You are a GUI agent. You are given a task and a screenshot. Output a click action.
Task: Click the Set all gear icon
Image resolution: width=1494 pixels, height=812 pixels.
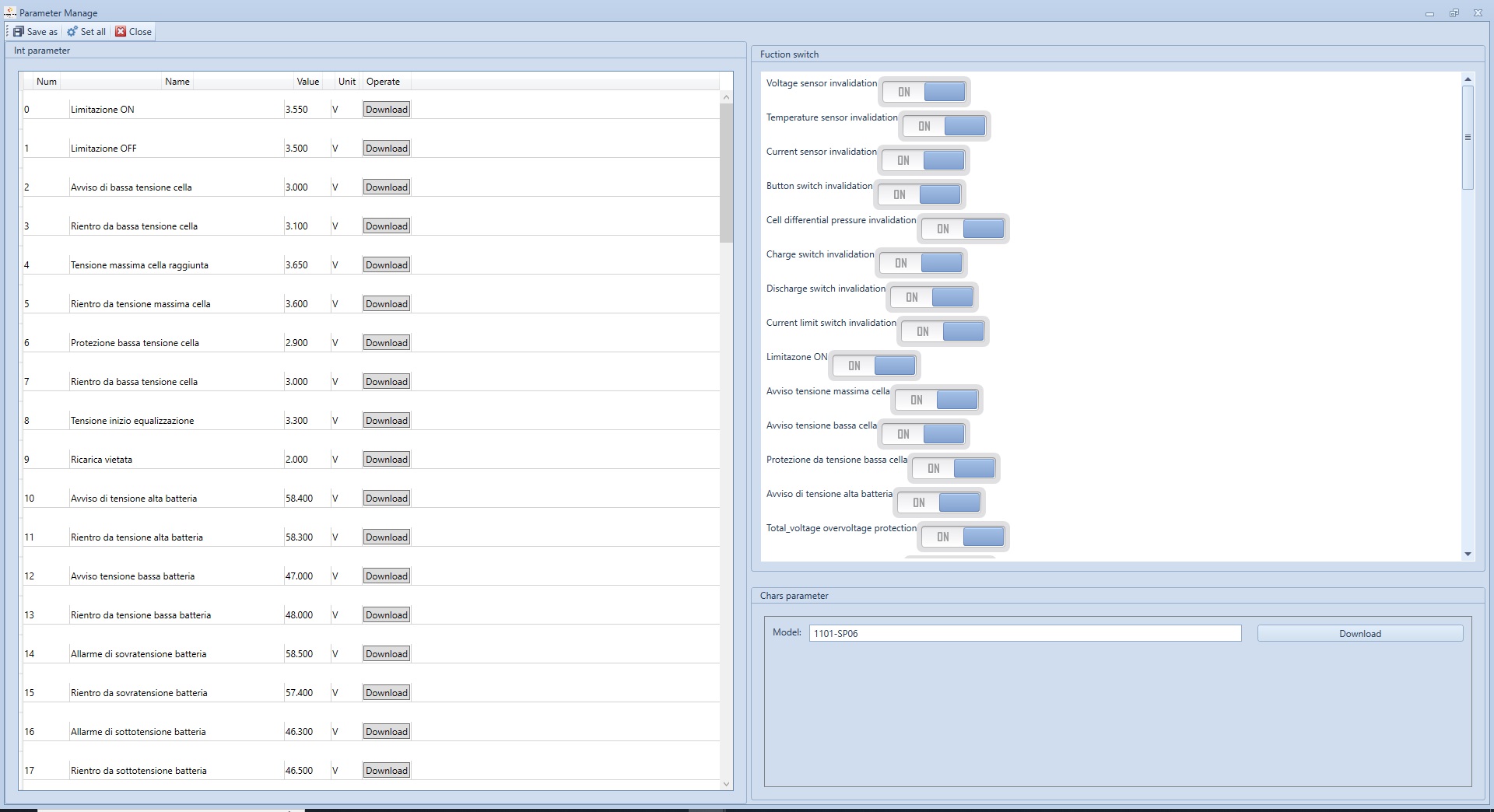point(72,32)
